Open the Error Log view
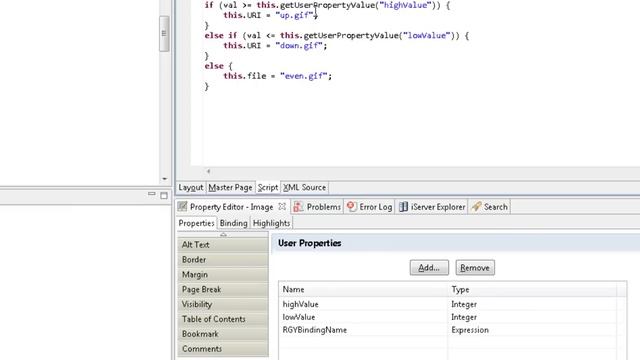Viewport: 640px width, 360px height. point(369,207)
